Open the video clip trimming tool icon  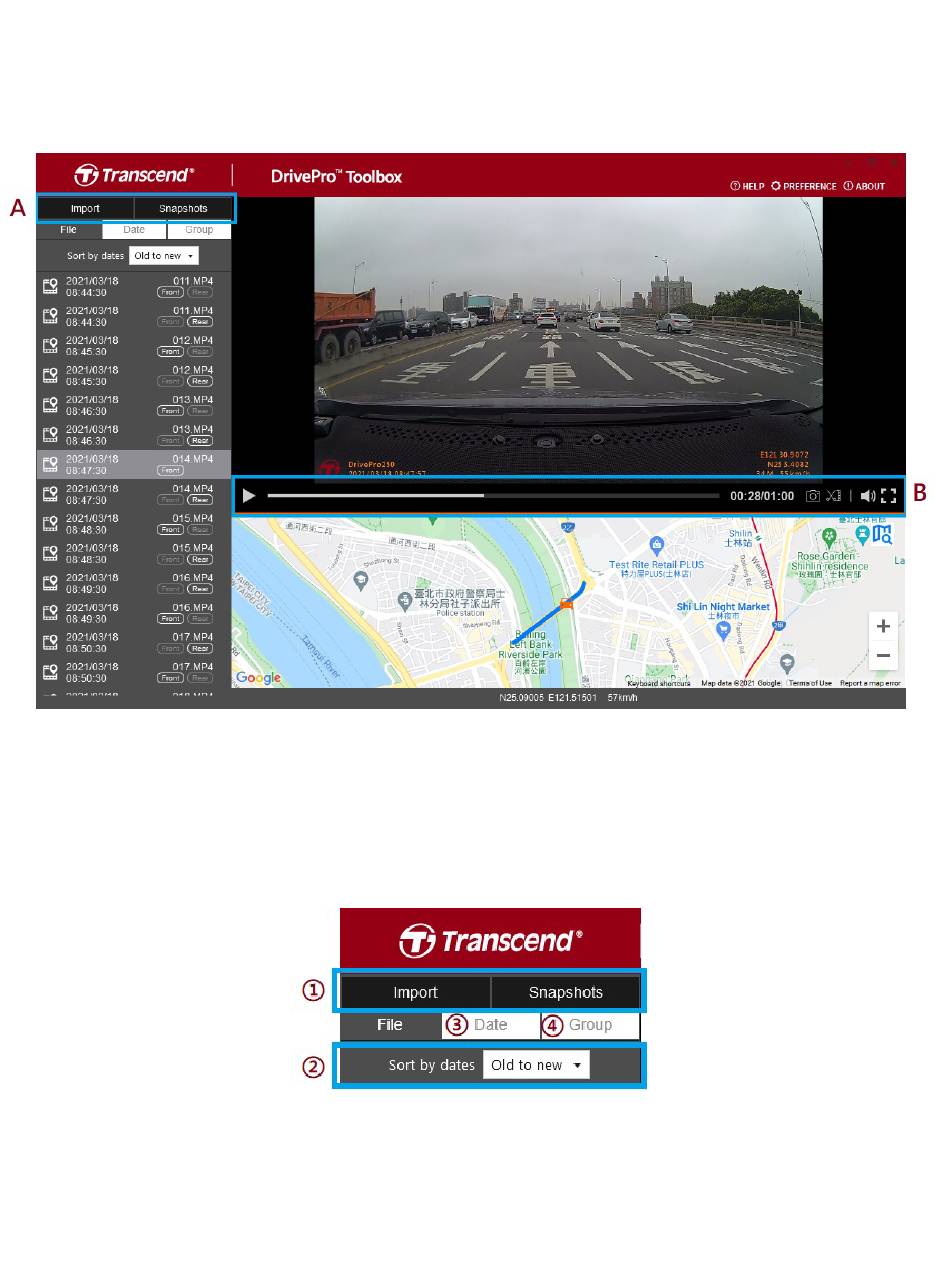point(834,496)
